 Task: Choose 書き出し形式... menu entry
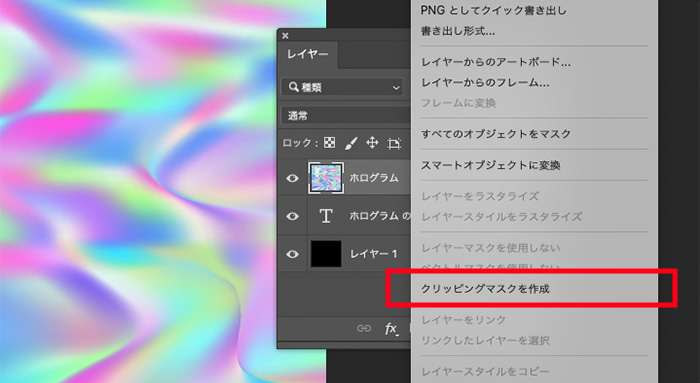point(458,31)
